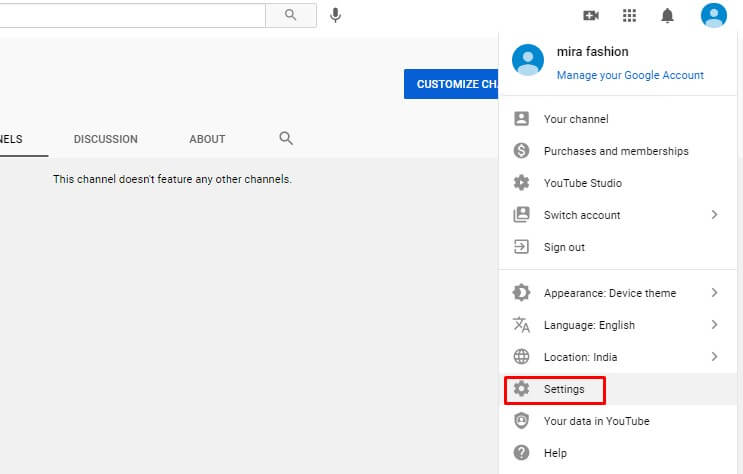This screenshot has width=743, height=474.
Task: Click the Settings gear icon
Action: tap(521, 389)
